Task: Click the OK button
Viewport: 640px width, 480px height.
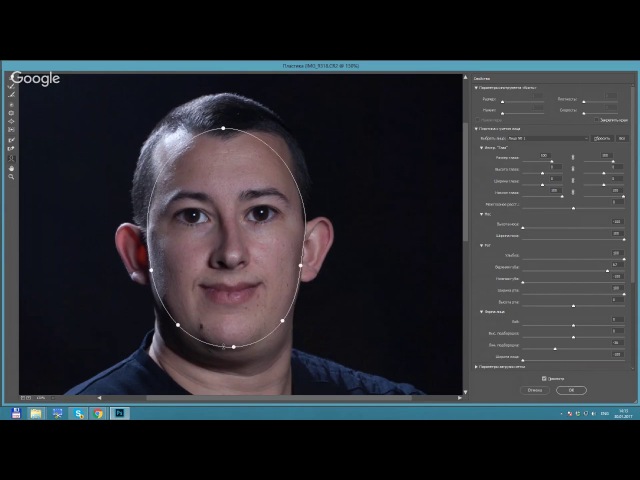Action: click(x=571, y=390)
